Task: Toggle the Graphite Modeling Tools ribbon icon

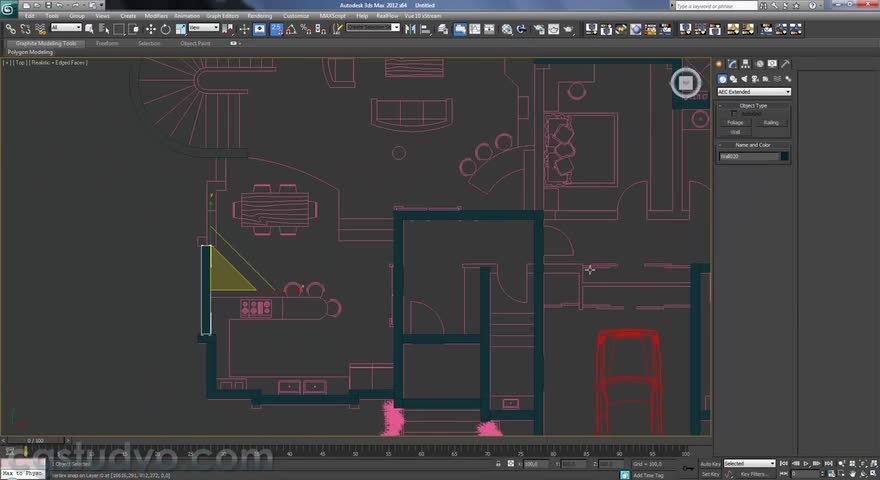Action: tap(460, 29)
